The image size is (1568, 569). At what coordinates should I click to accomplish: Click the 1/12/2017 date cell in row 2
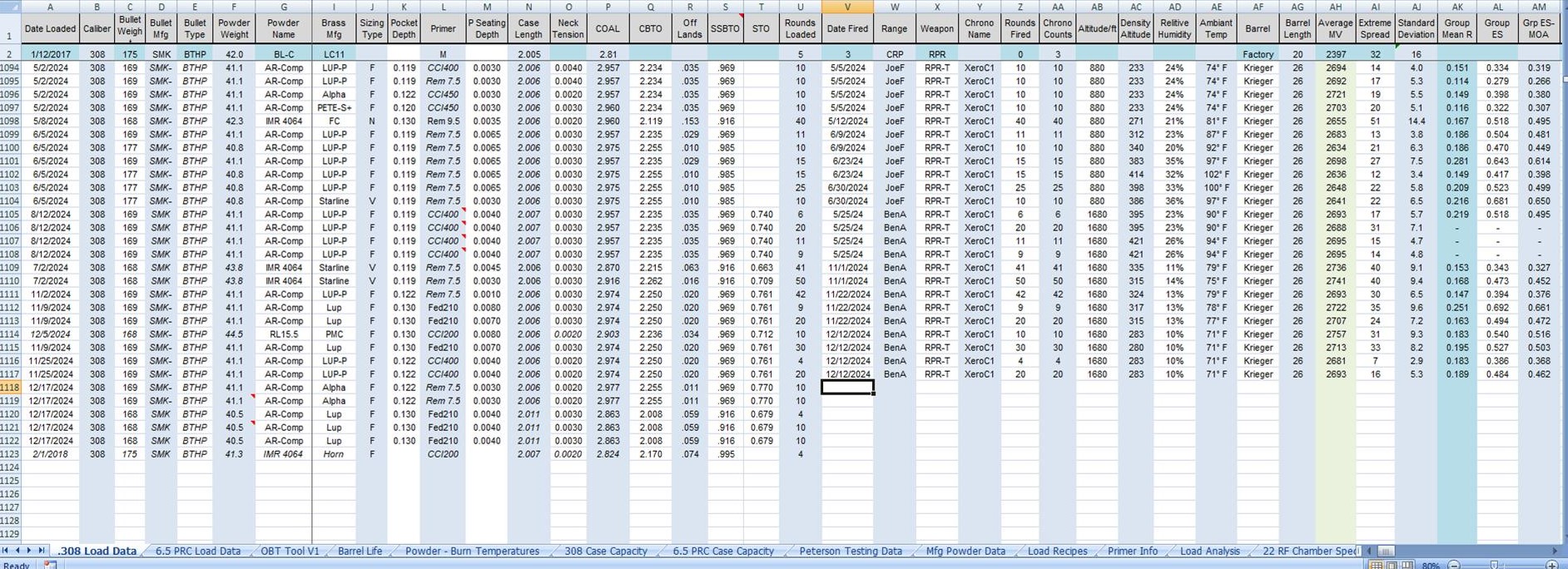[x=50, y=54]
